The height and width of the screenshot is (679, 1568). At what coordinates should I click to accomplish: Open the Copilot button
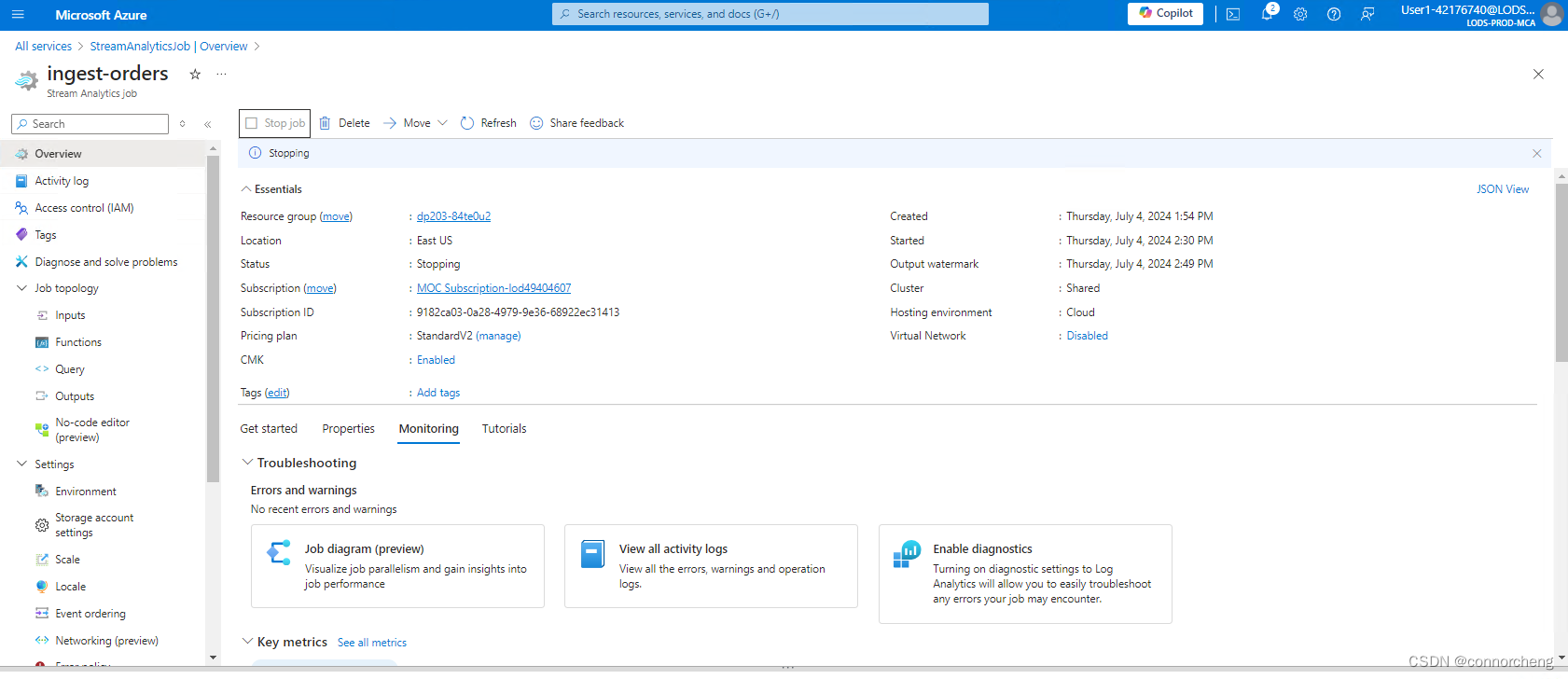[x=1165, y=13]
